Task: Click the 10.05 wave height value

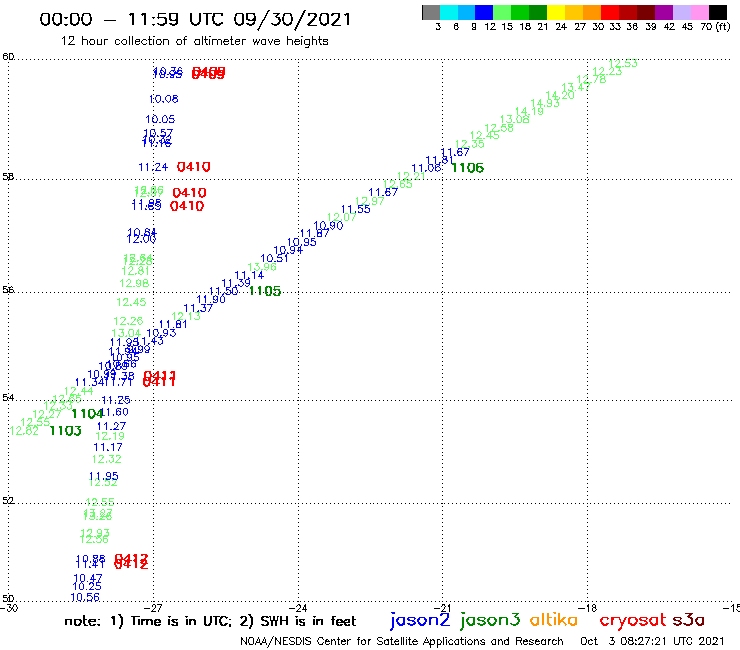Action: click(160, 119)
